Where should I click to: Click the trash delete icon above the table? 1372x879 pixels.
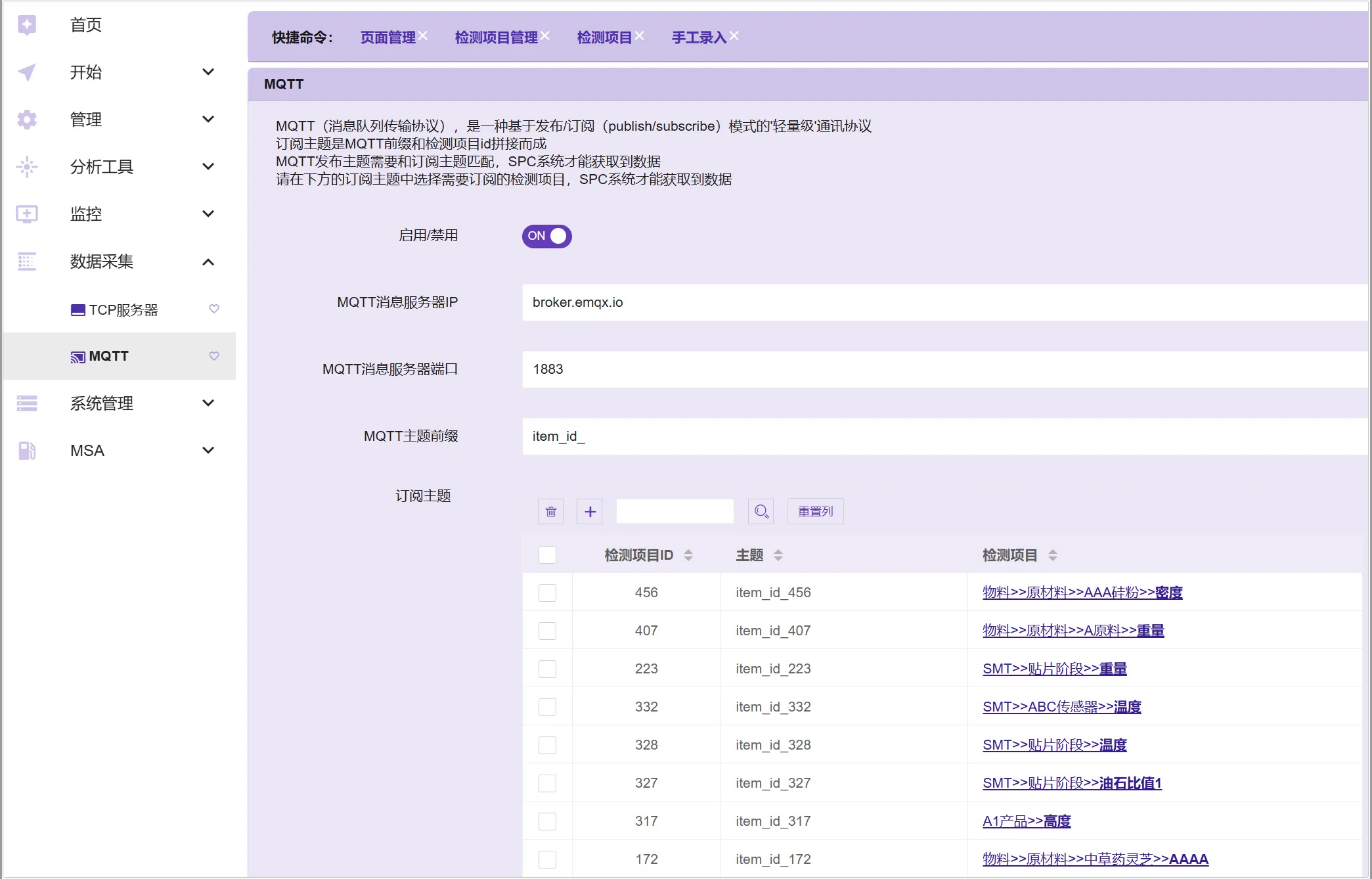[550, 512]
